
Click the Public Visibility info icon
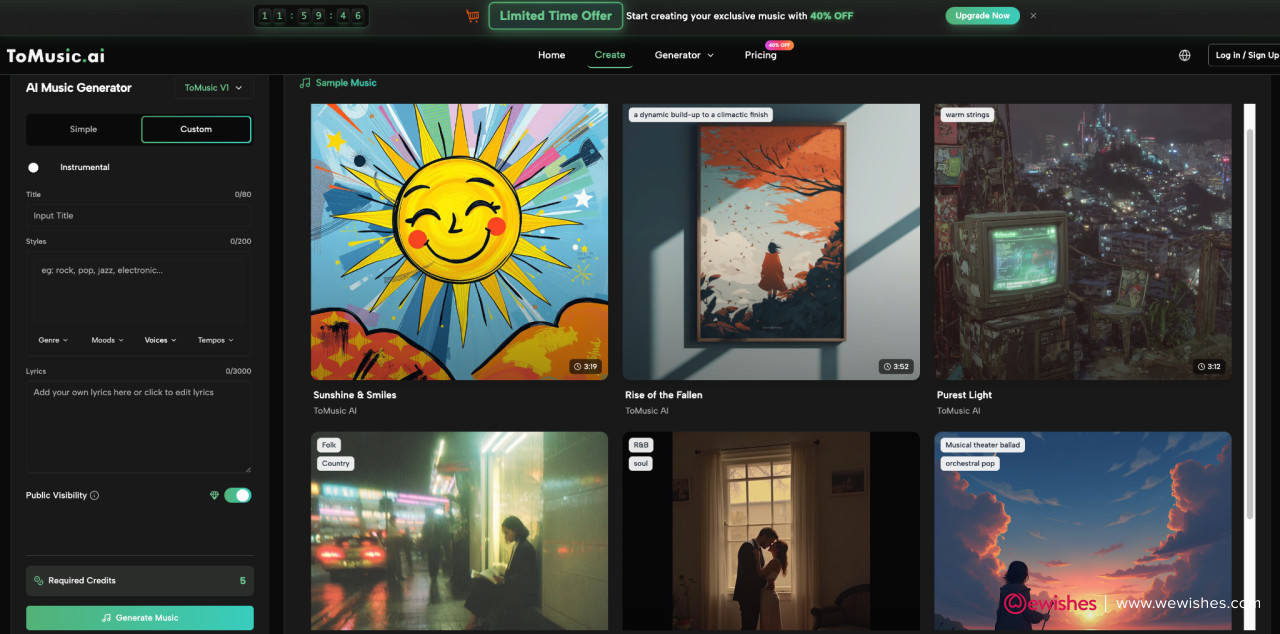[x=95, y=495]
